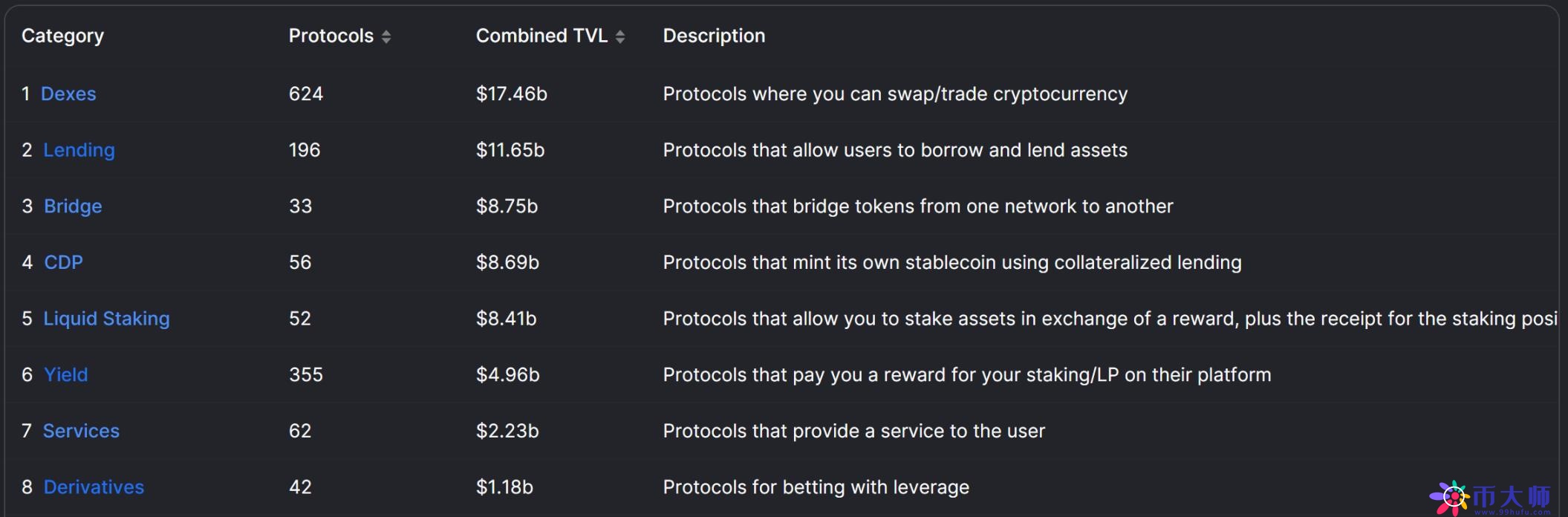Open the Dexes category link
This screenshot has width=1568, height=517.
(68, 94)
